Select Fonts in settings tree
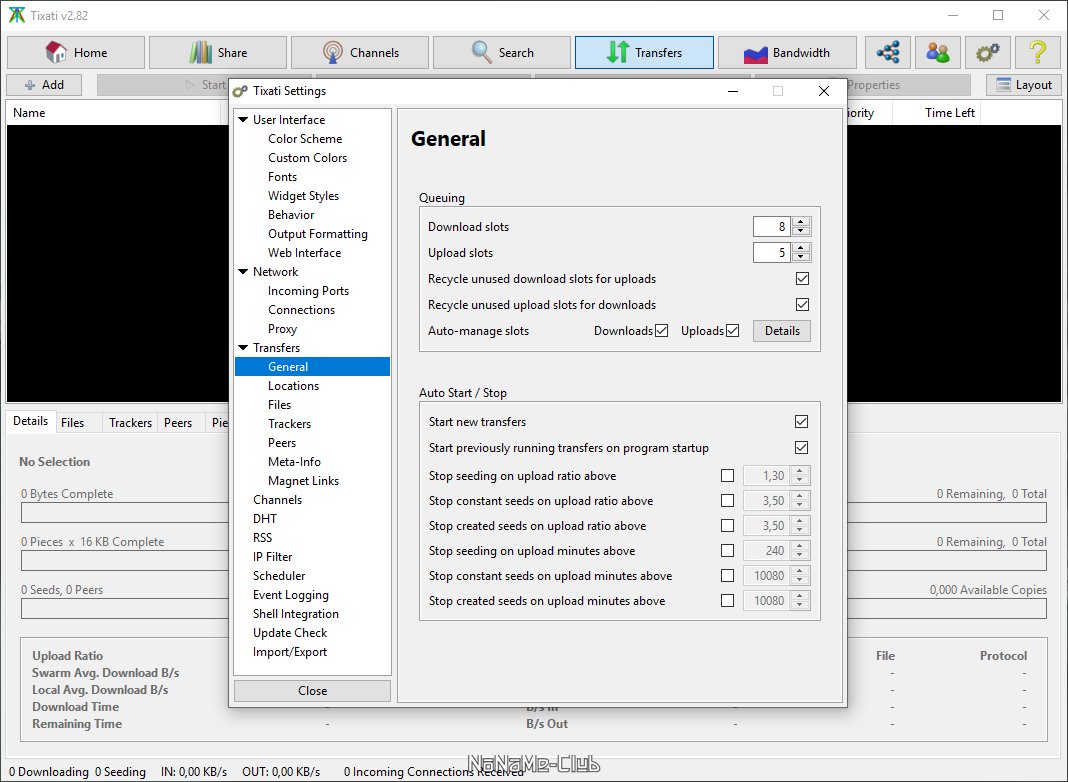Viewport: 1068px width, 782px height. 283,176
